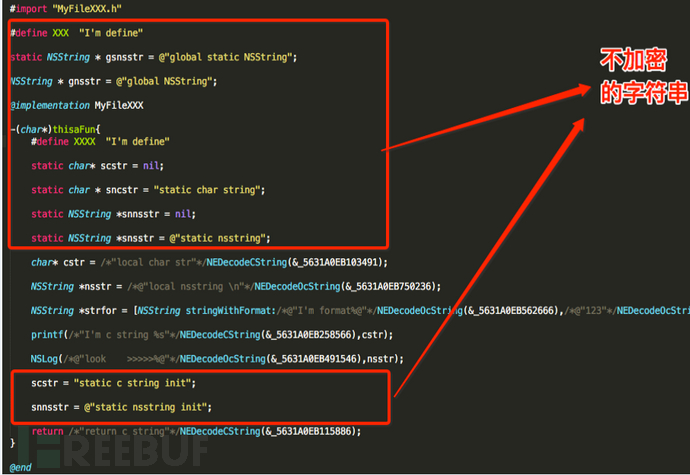Click the #define XXXX "I'm define" line
The image size is (690, 475).
click(100, 142)
